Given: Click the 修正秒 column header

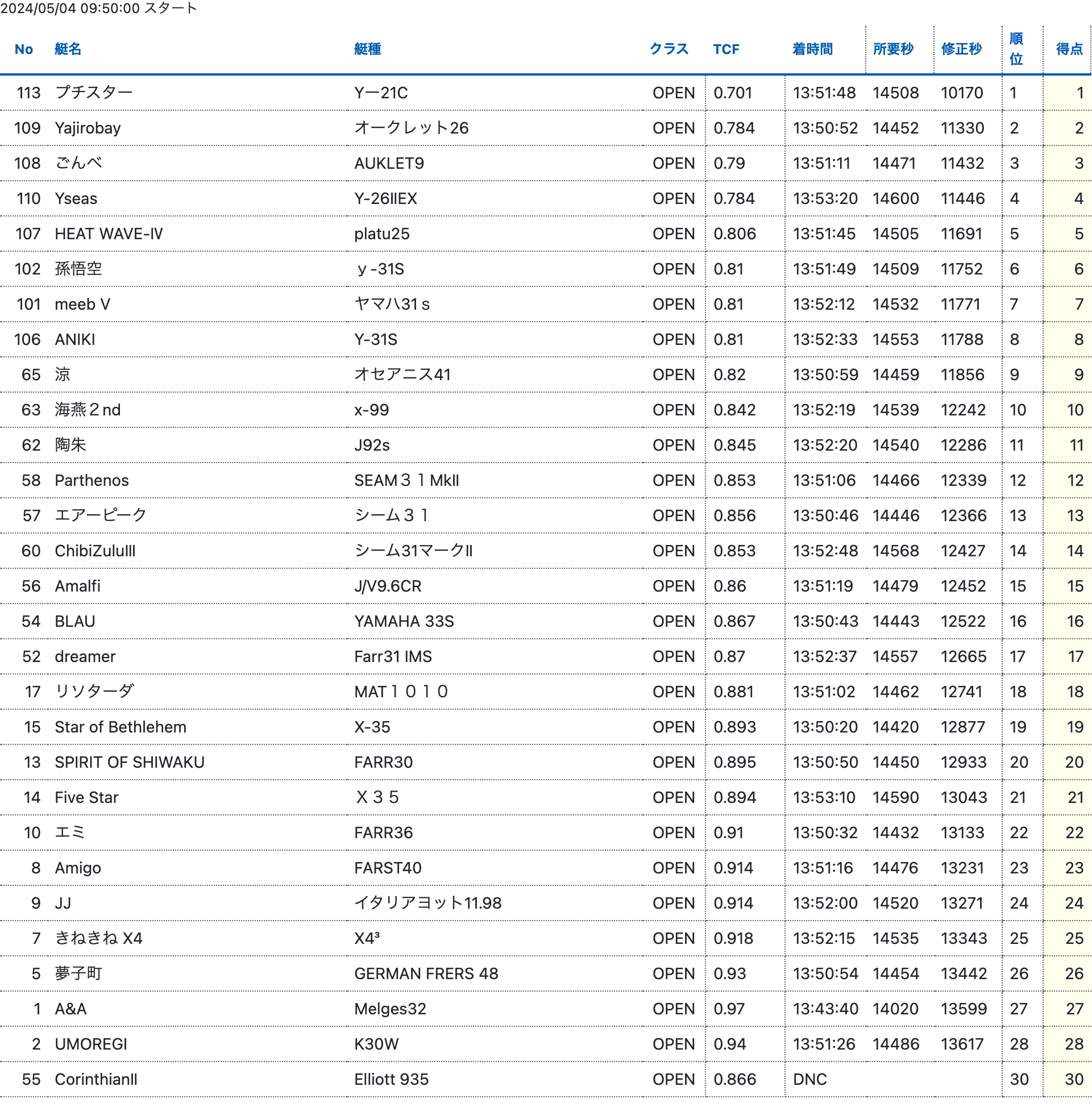Looking at the screenshot, I should pyautogui.click(x=962, y=49).
